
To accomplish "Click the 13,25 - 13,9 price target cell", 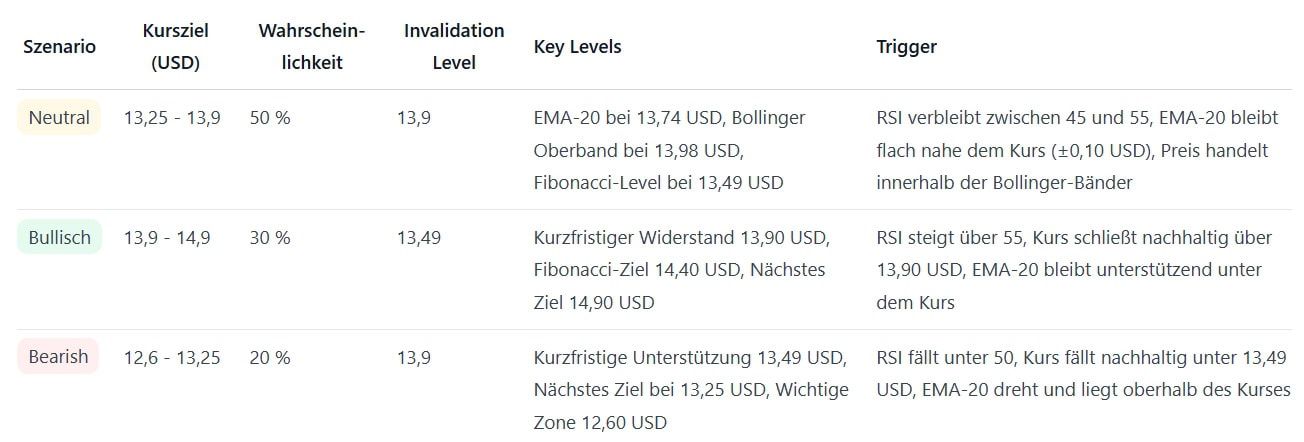I will coord(172,118).
